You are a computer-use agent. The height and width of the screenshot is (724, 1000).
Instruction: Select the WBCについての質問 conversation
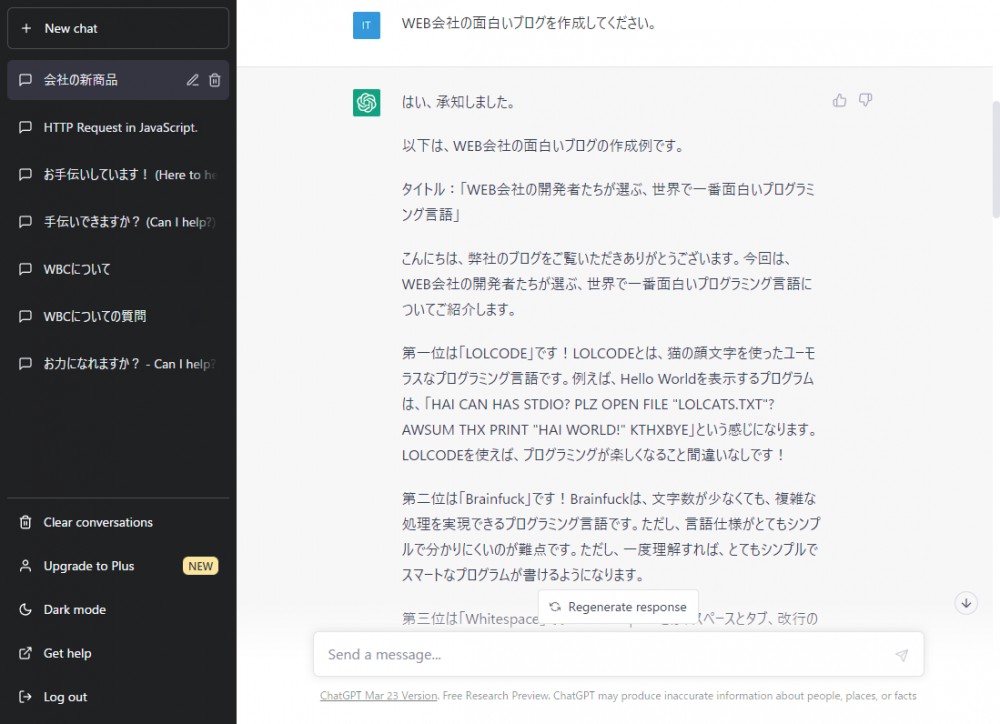click(x=94, y=317)
